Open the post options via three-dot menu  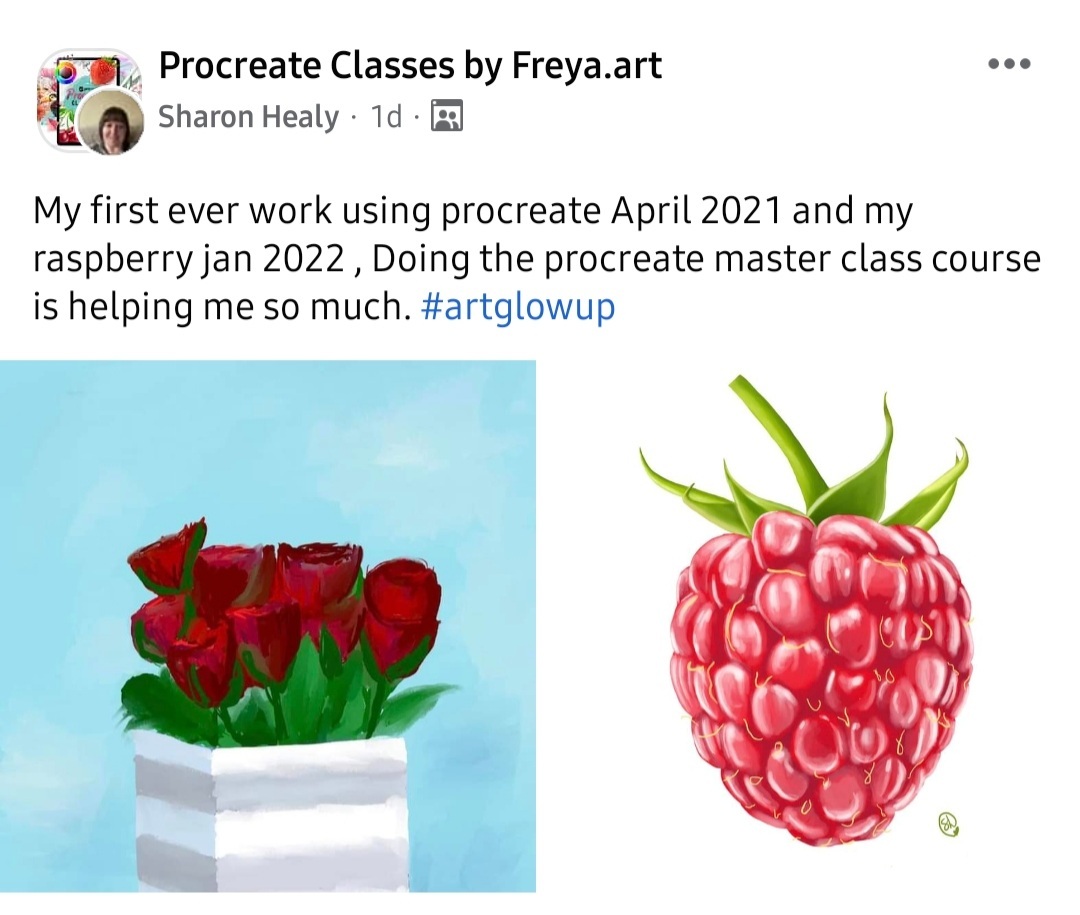pyautogui.click(x=1010, y=62)
